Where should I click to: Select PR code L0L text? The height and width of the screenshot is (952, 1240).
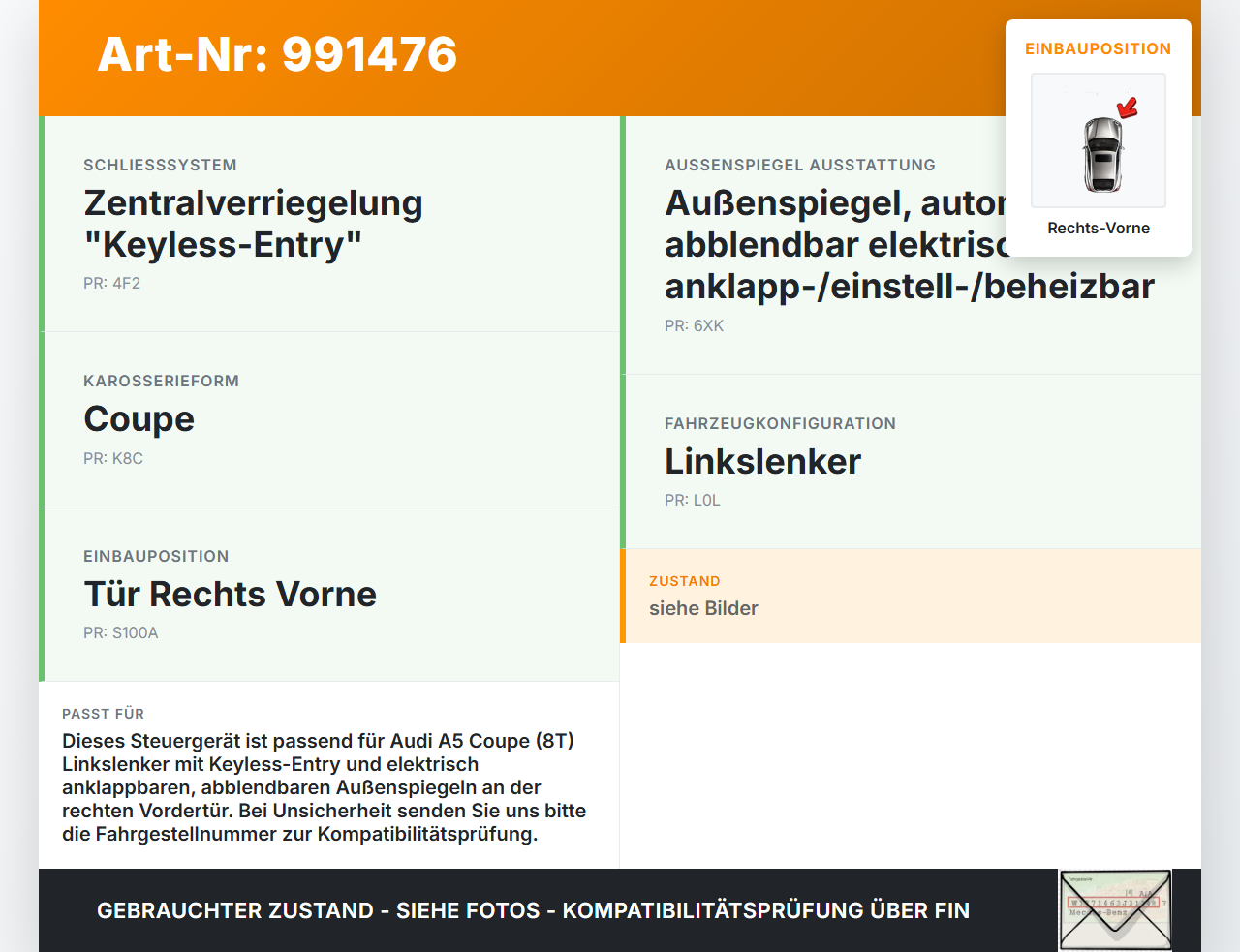pos(693,500)
